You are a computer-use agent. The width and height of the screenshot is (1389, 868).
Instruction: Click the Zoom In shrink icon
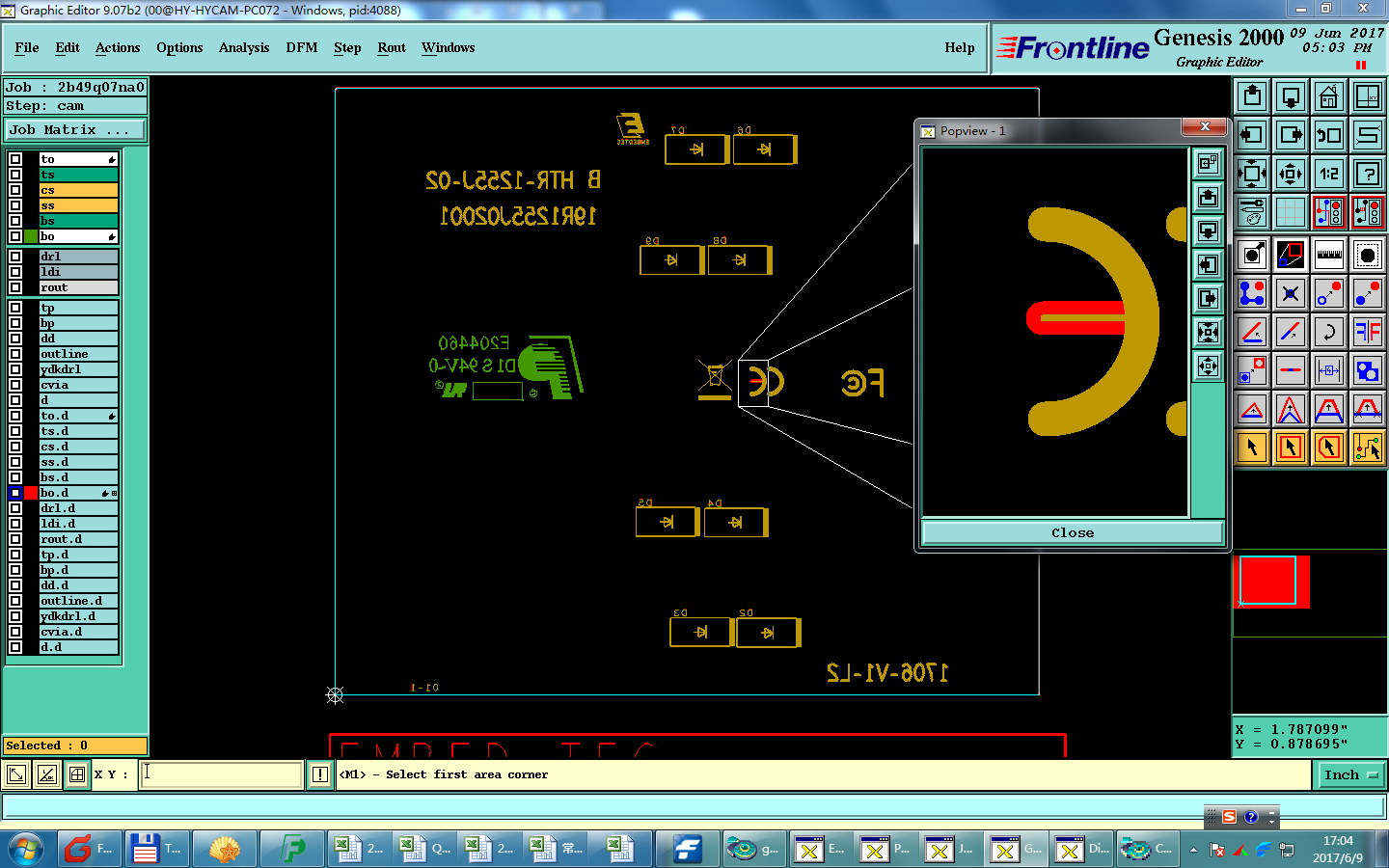tap(1291, 174)
